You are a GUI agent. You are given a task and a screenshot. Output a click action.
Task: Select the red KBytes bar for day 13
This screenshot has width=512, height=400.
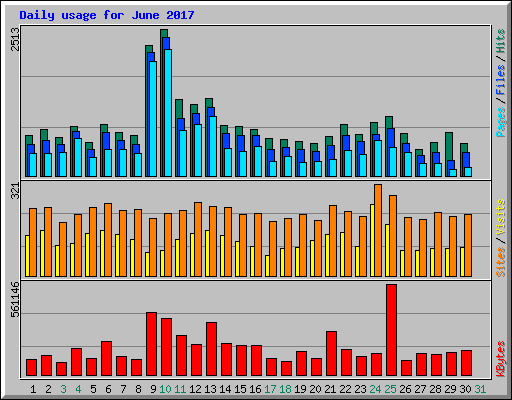pyautogui.click(x=211, y=349)
